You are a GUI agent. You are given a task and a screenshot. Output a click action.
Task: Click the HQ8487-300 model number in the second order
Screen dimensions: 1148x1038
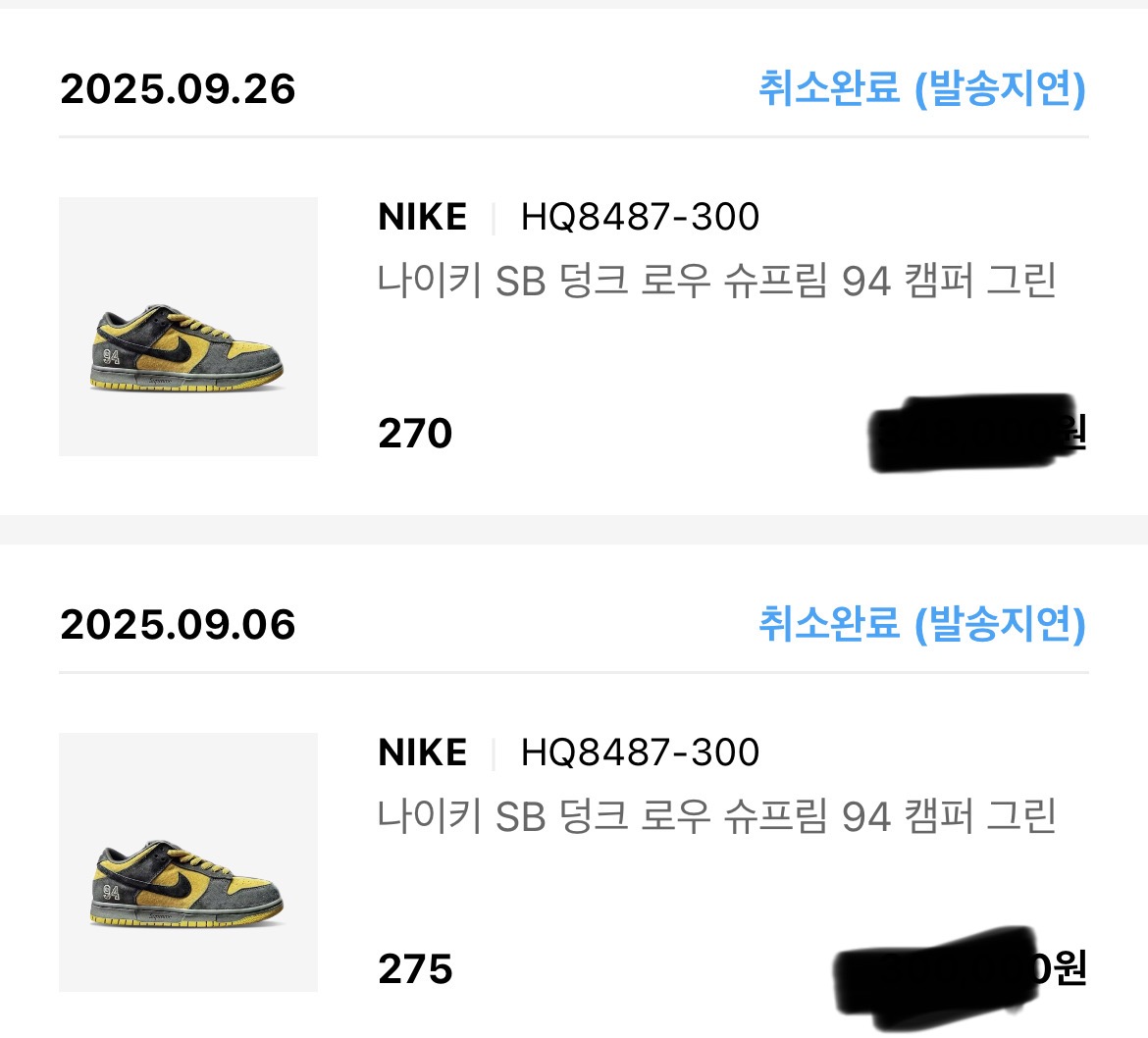tap(640, 753)
